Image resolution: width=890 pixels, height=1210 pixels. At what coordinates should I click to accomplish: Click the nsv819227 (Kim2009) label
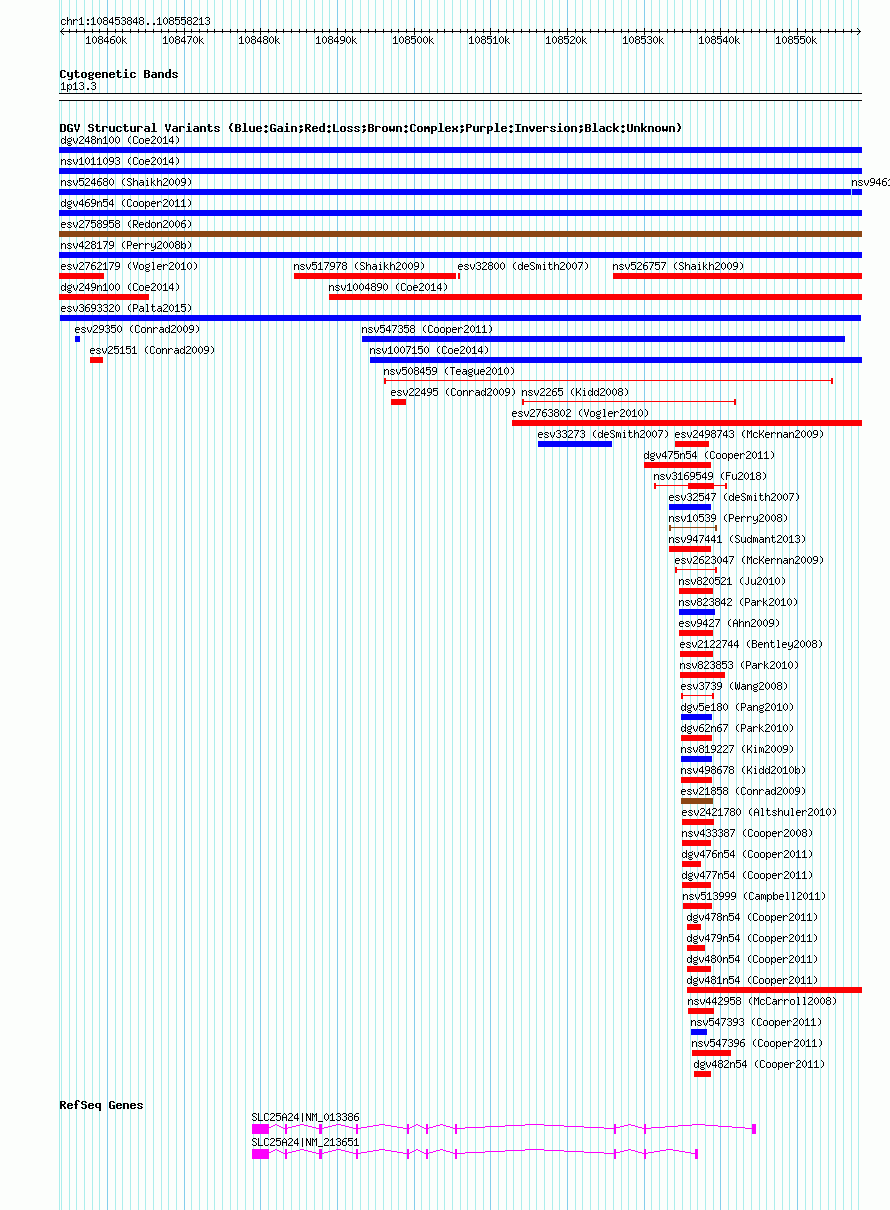tap(737, 749)
